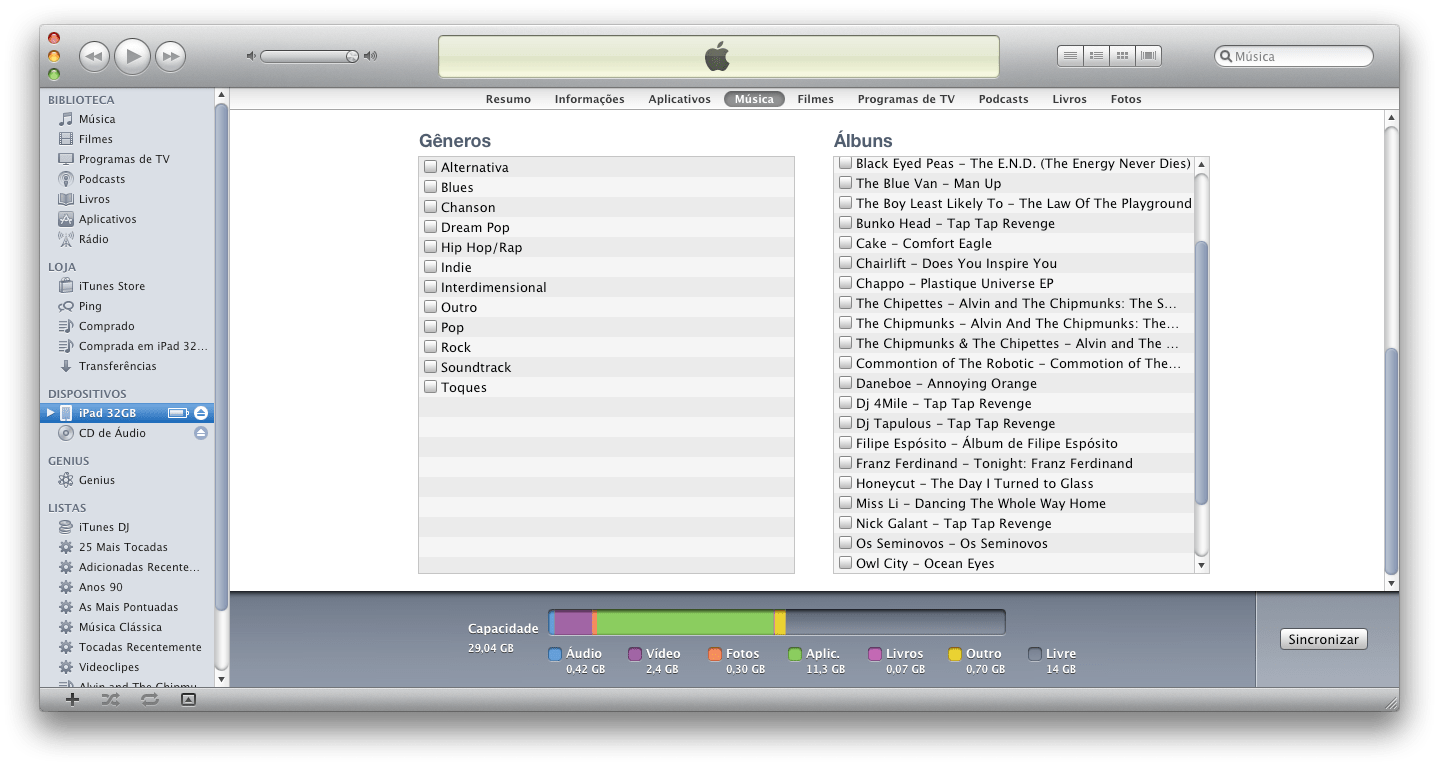
Task: Open the Aplicativos tab
Action: [679, 99]
